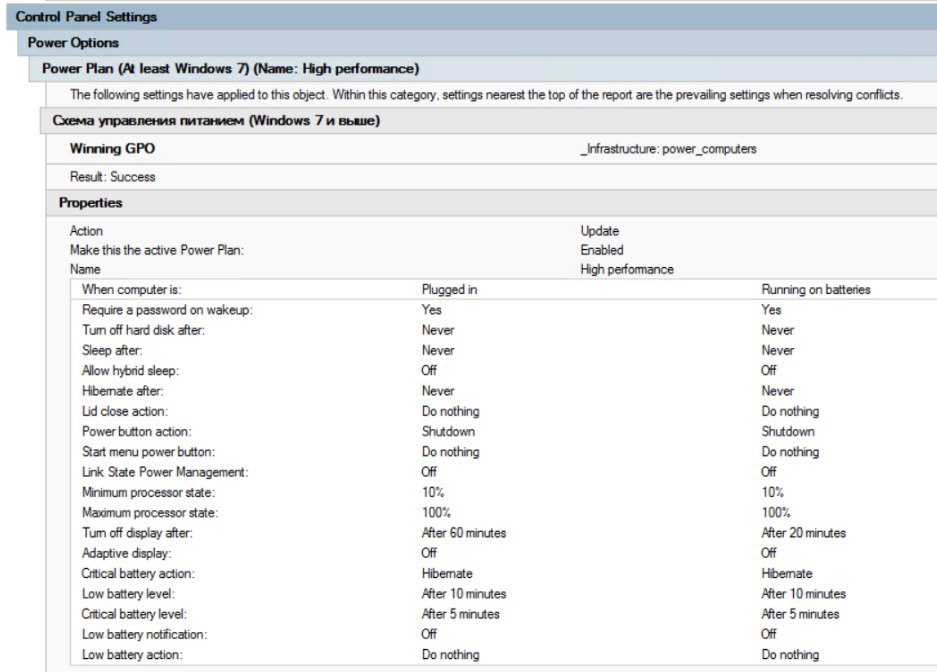
Task: Select Make this the active Power Plan label
Action: (157, 250)
